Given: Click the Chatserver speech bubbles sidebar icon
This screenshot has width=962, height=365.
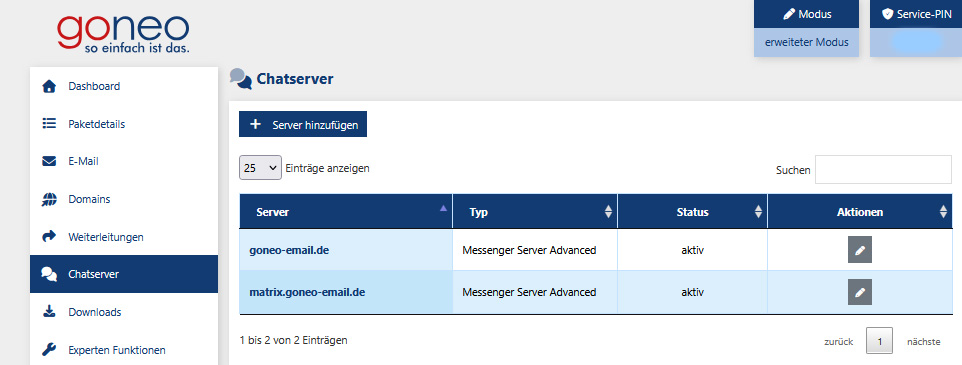Looking at the screenshot, I should pos(49,274).
